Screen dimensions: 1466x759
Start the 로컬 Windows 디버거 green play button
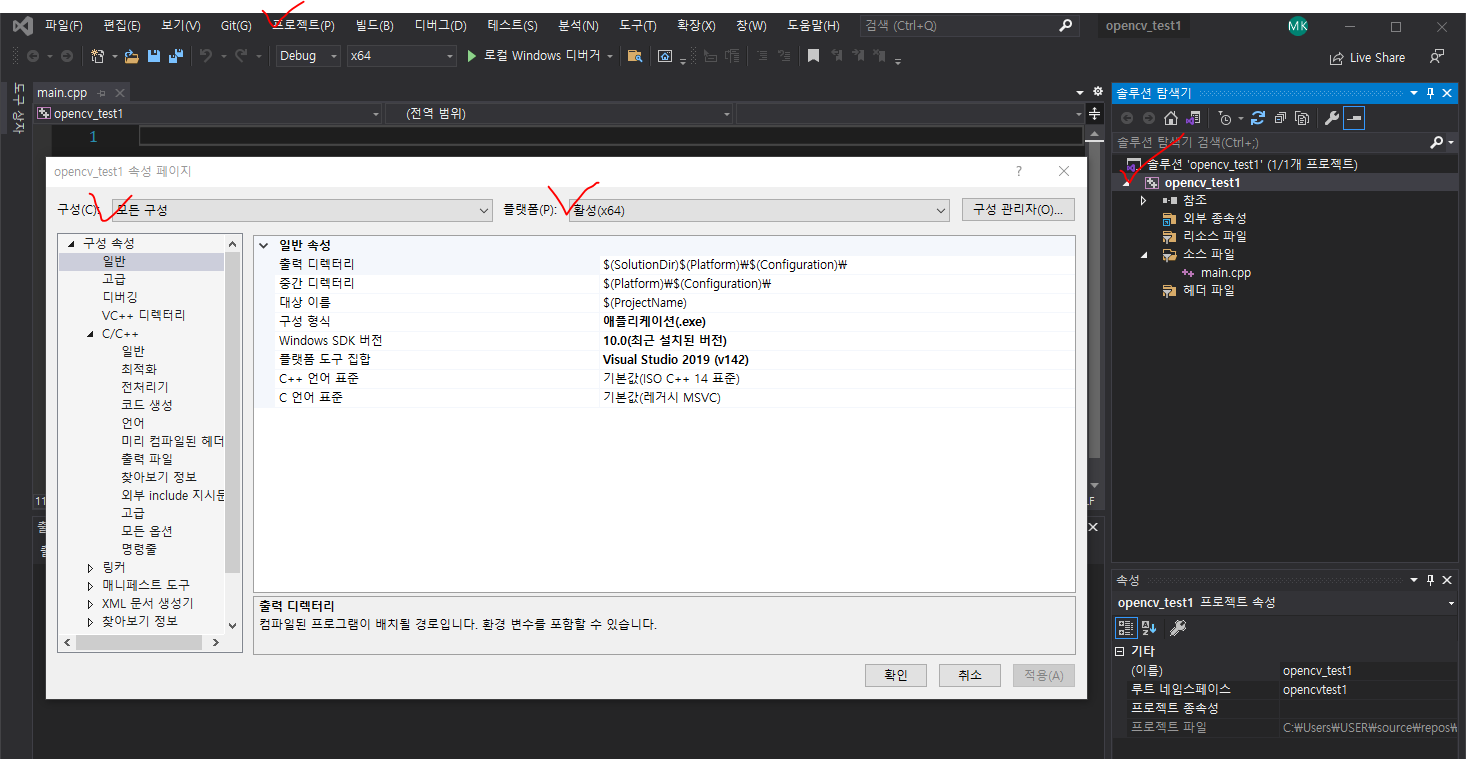473,56
